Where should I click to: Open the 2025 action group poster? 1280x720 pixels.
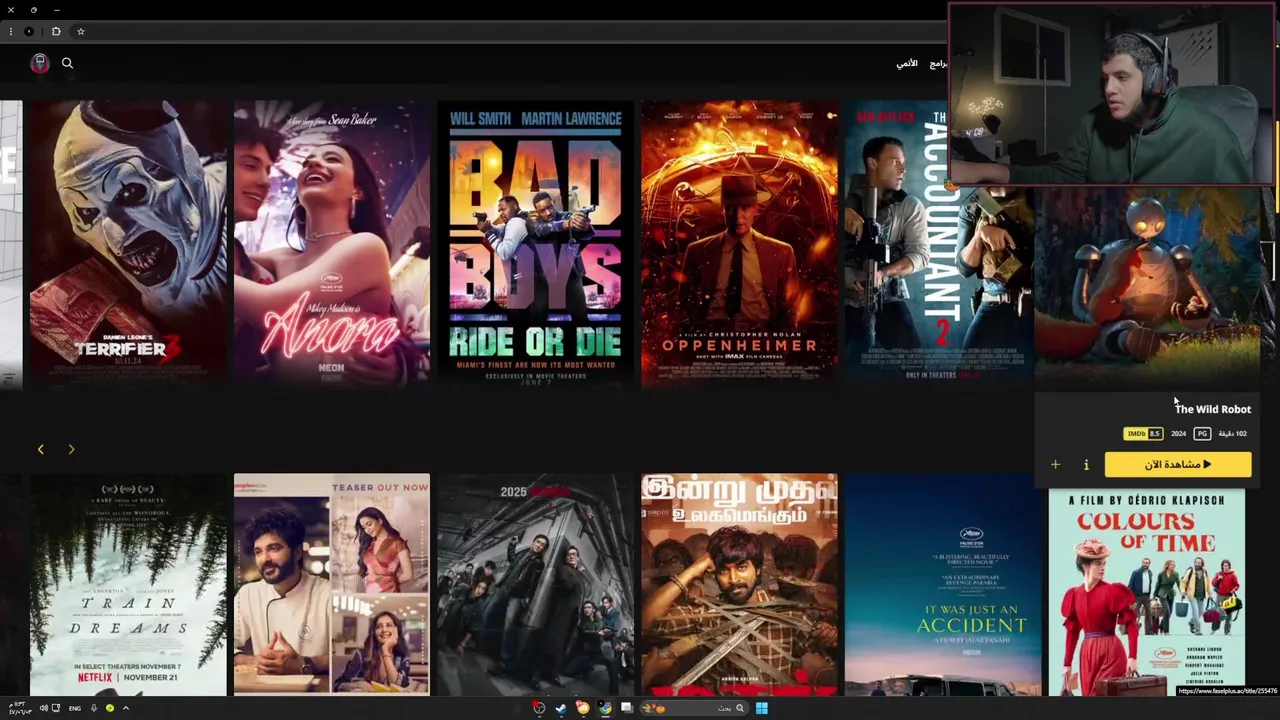tap(535, 584)
